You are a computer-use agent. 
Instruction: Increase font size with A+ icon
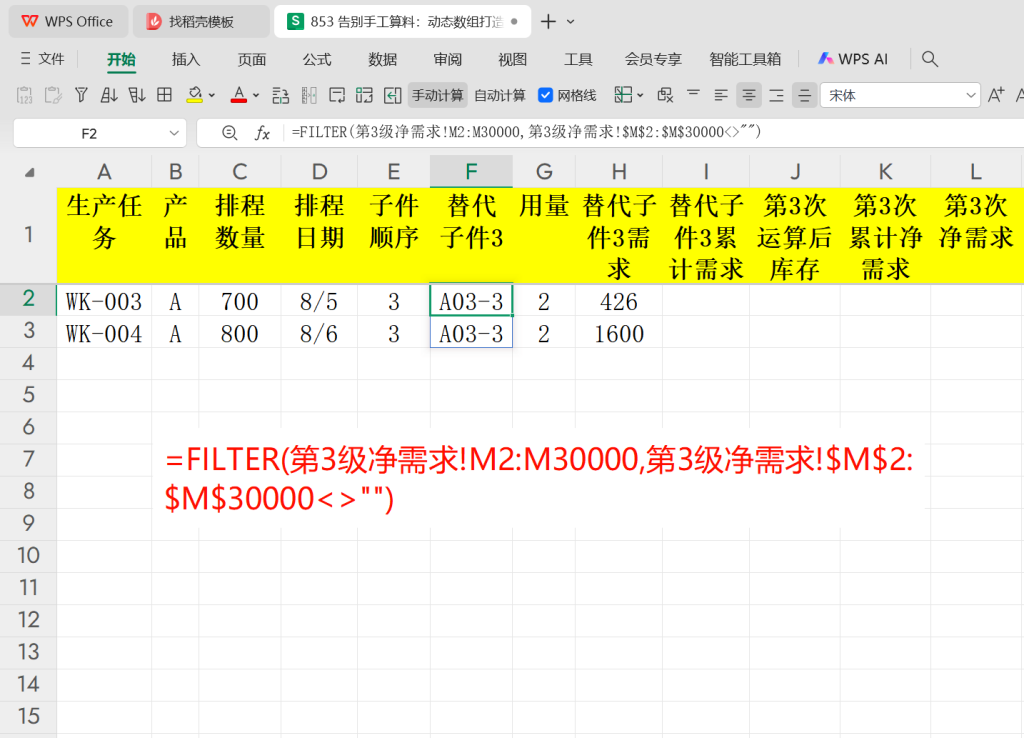click(996, 95)
